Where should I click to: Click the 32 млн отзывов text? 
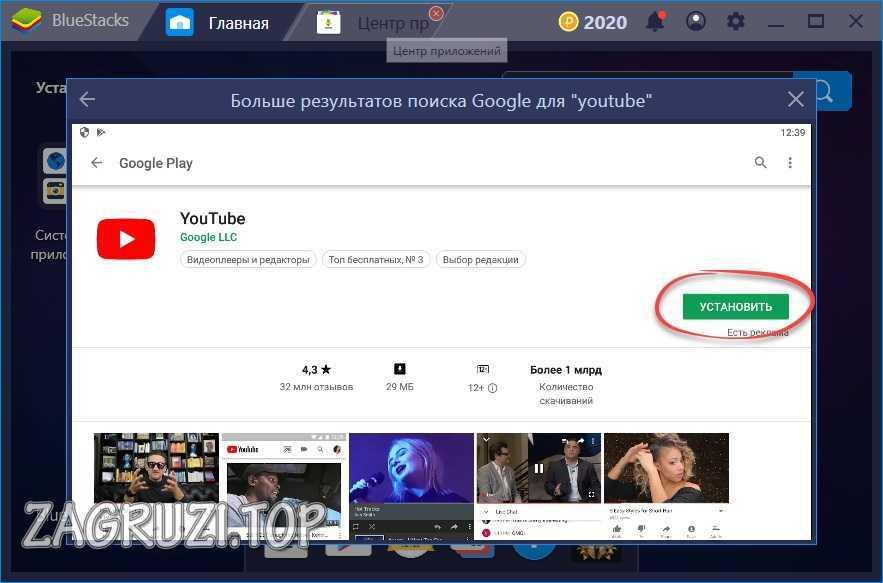[316, 387]
